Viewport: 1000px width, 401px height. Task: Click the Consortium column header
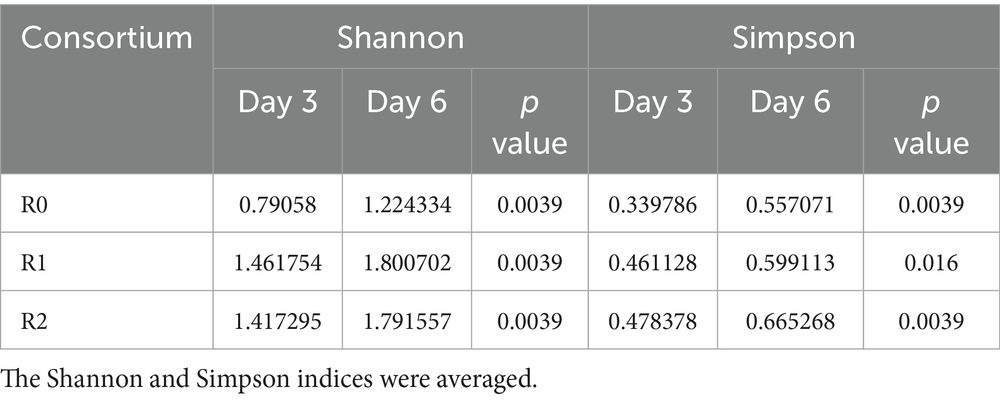pos(107,38)
